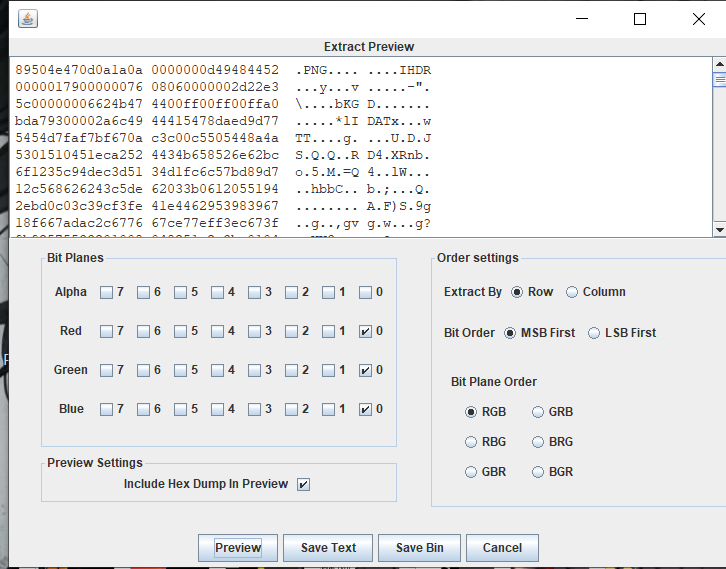Maximize the Extract Preview window
The image size is (726, 569).
tap(640, 19)
